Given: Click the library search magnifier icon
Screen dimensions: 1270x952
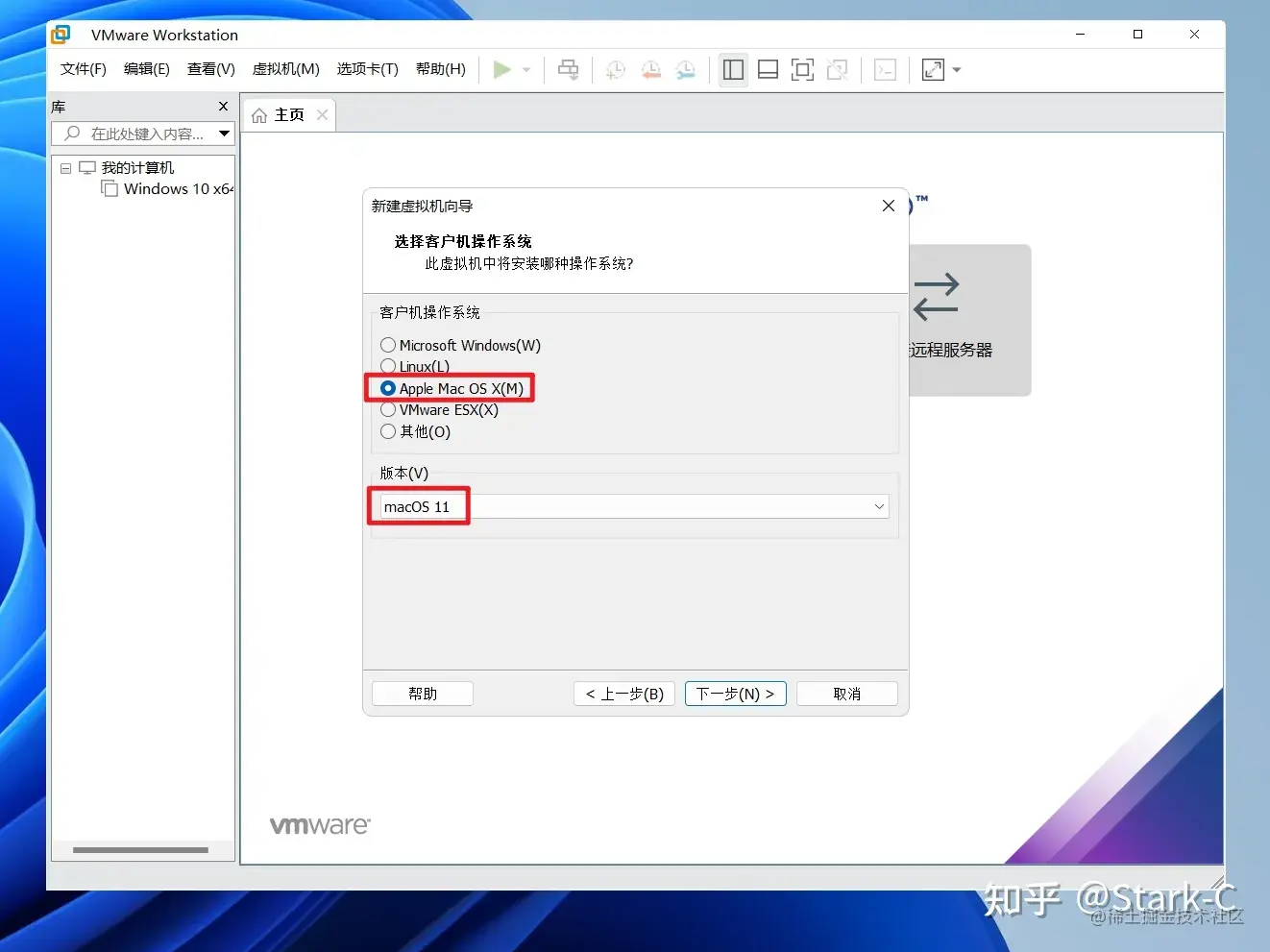Looking at the screenshot, I should tap(71, 134).
